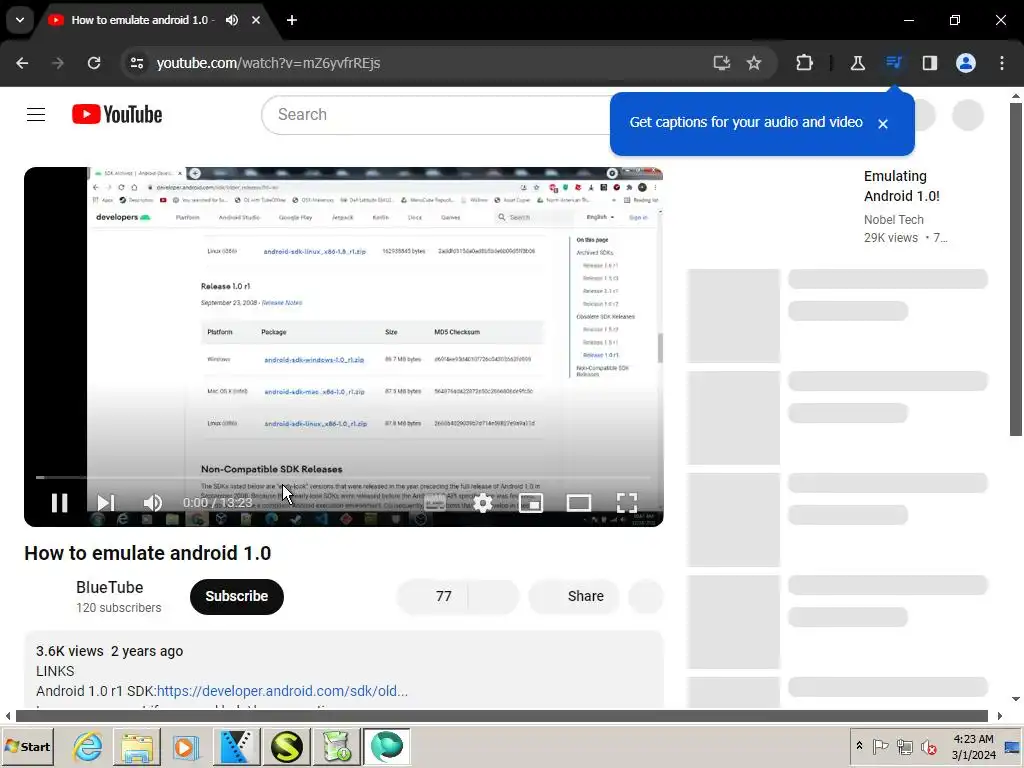Go to the YouTube home logo
1024x768 pixels.
[x=117, y=114]
